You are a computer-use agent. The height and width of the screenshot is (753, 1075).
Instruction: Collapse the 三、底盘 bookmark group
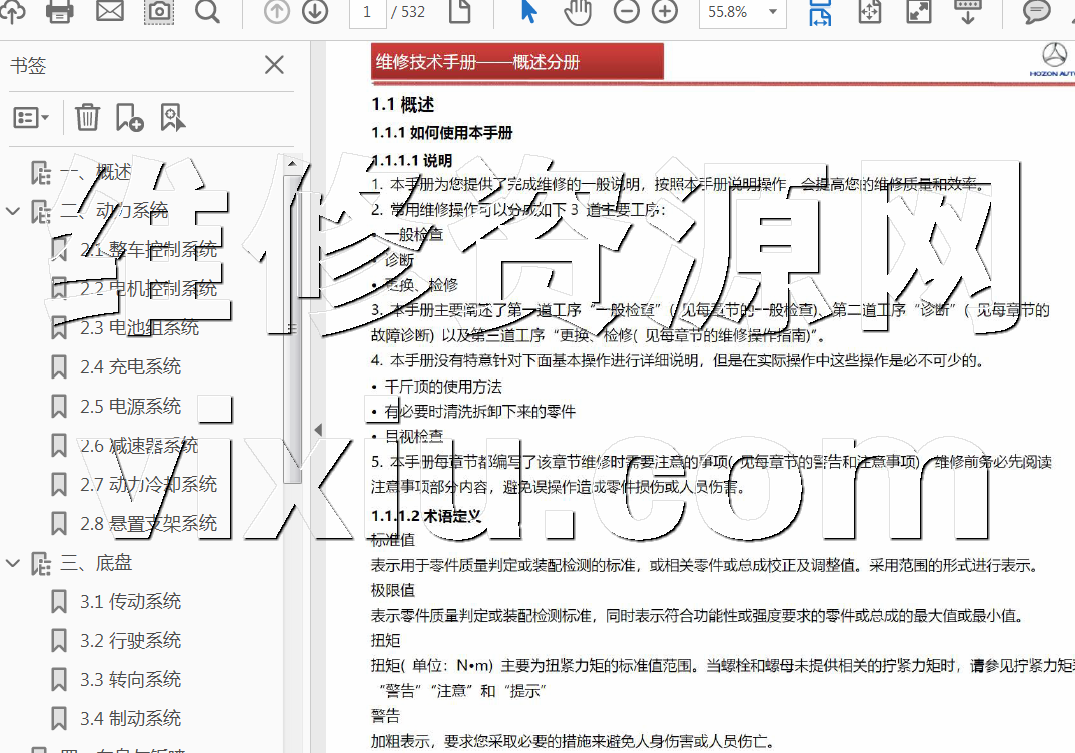pyautogui.click(x=13, y=563)
